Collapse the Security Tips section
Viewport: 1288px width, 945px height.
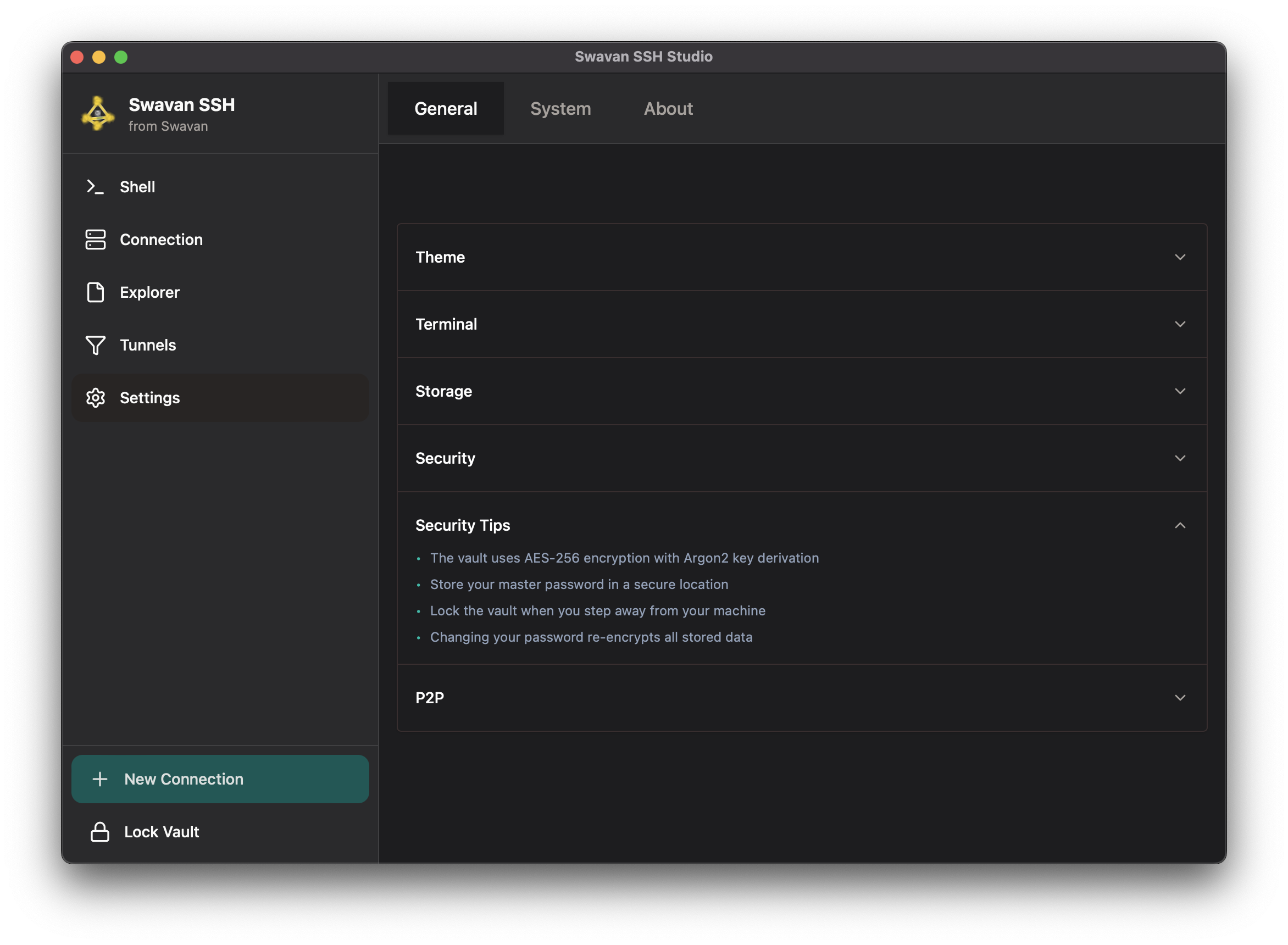pyautogui.click(x=1180, y=525)
